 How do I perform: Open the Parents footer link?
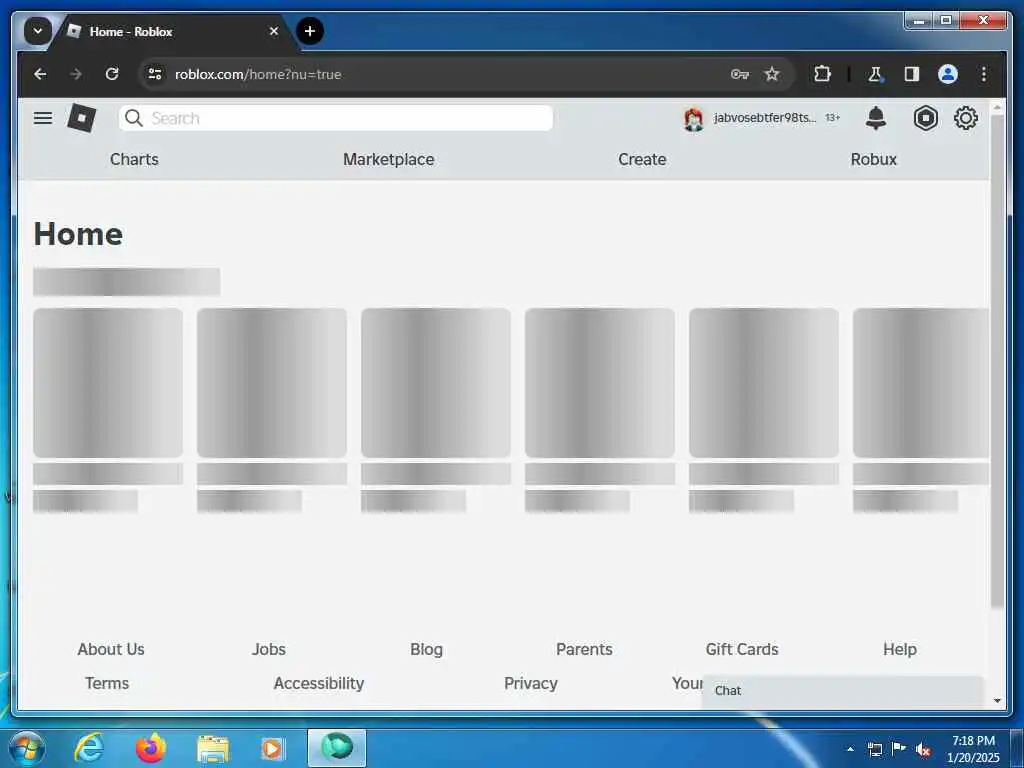point(584,649)
